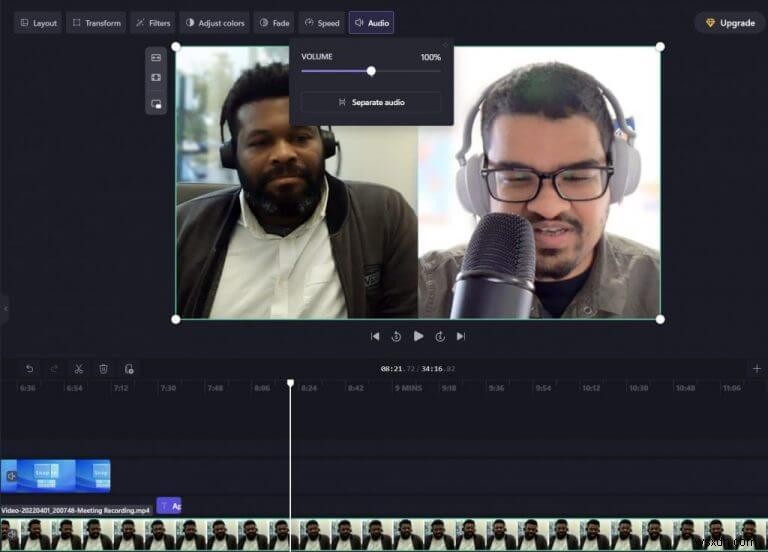Click the fill/crop icon beside preview
Viewport: 768px width, 552px height.
156,78
